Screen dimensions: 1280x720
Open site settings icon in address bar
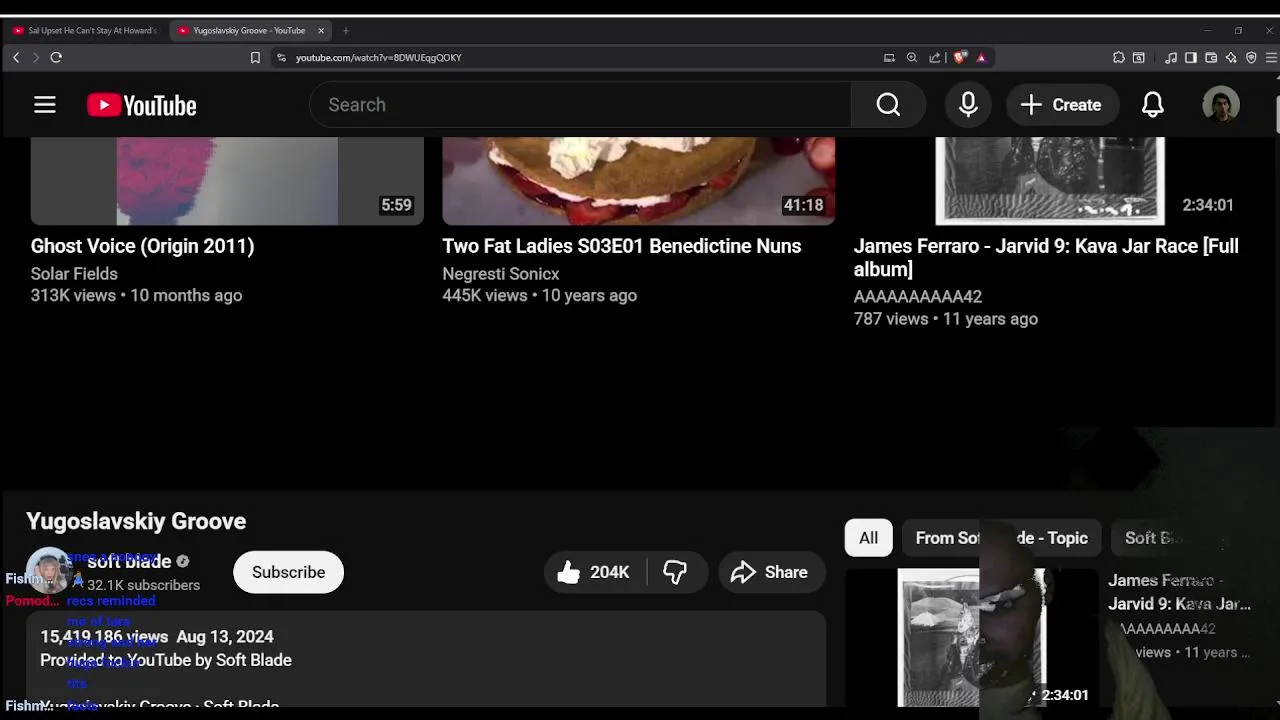tap(281, 58)
